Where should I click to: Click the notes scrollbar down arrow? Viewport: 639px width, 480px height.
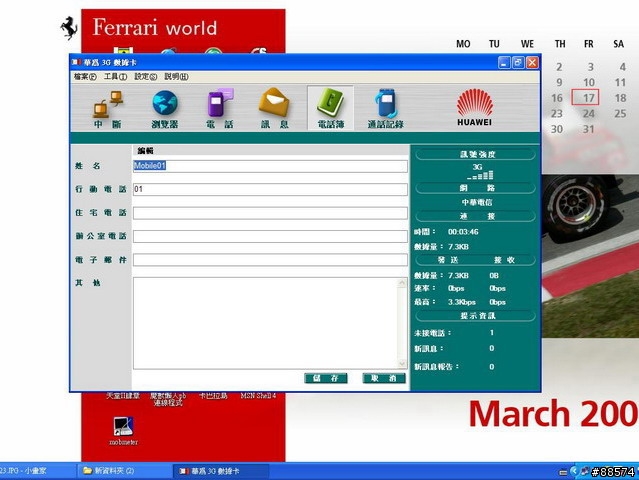tap(402, 364)
